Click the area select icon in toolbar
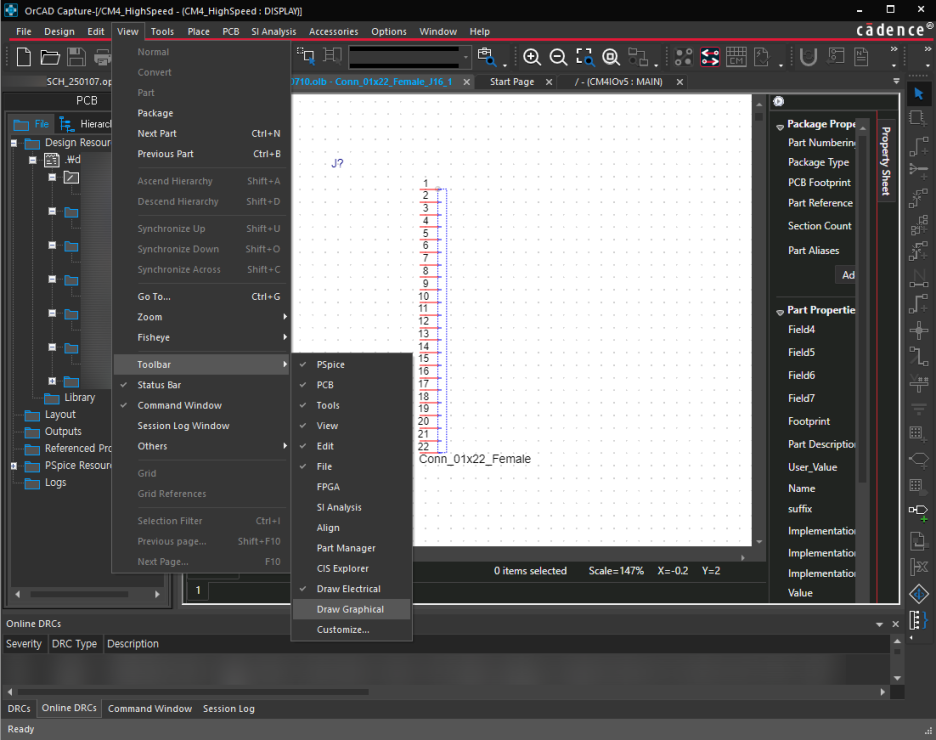This screenshot has width=936, height=740. (x=306, y=56)
